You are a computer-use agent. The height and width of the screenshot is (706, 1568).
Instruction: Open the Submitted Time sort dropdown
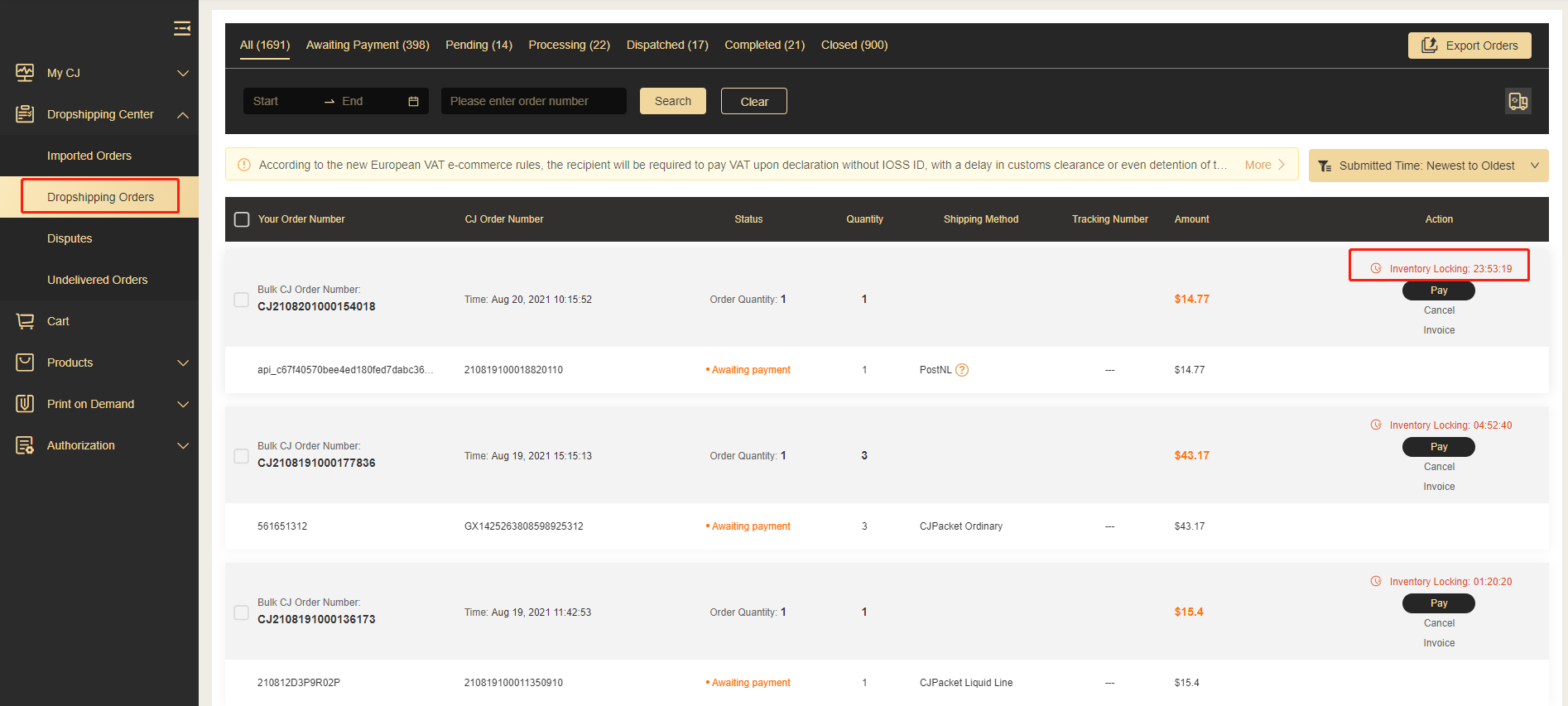point(1428,166)
